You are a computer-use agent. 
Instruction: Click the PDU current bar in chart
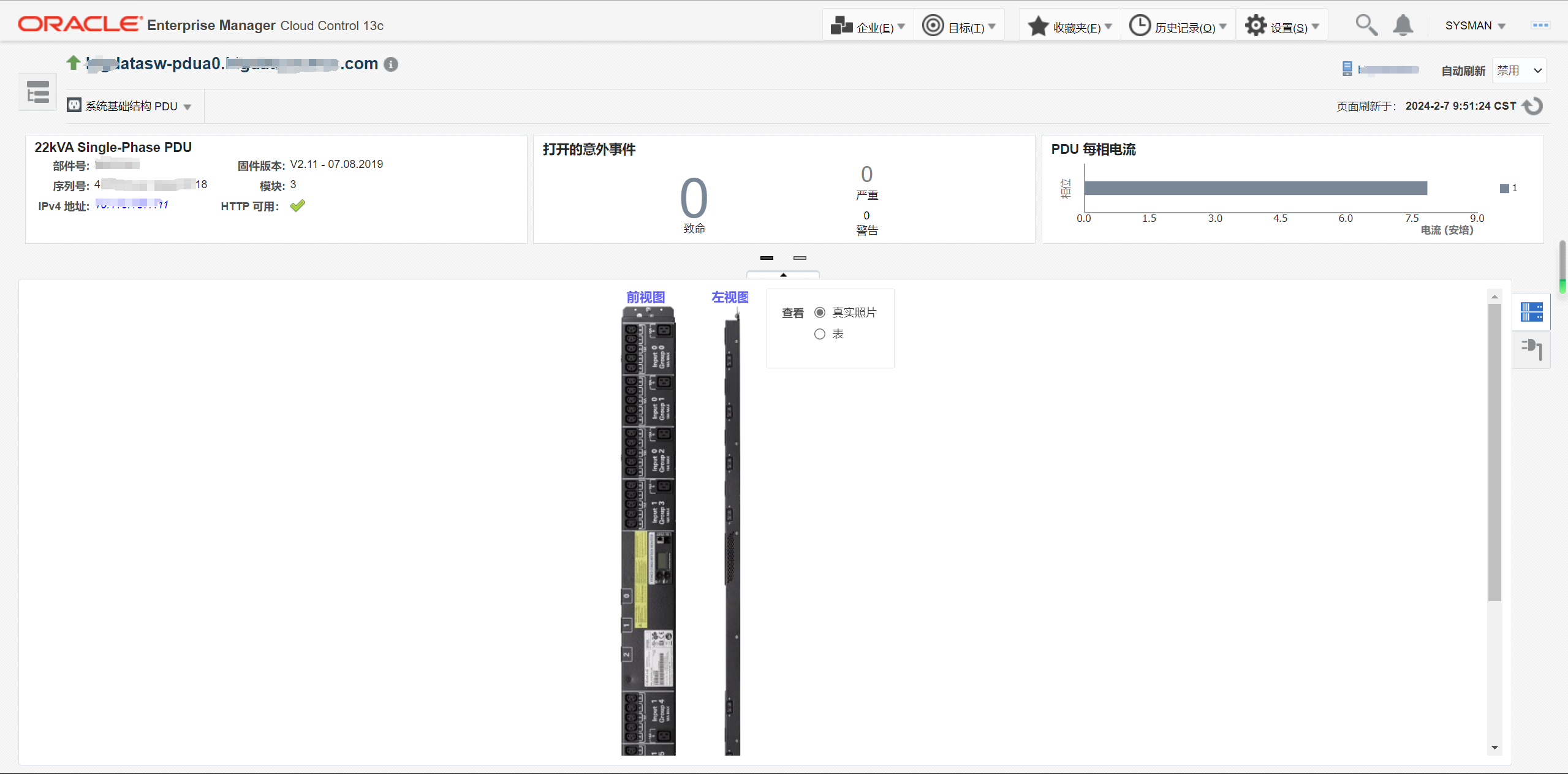tap(1255, 188)
